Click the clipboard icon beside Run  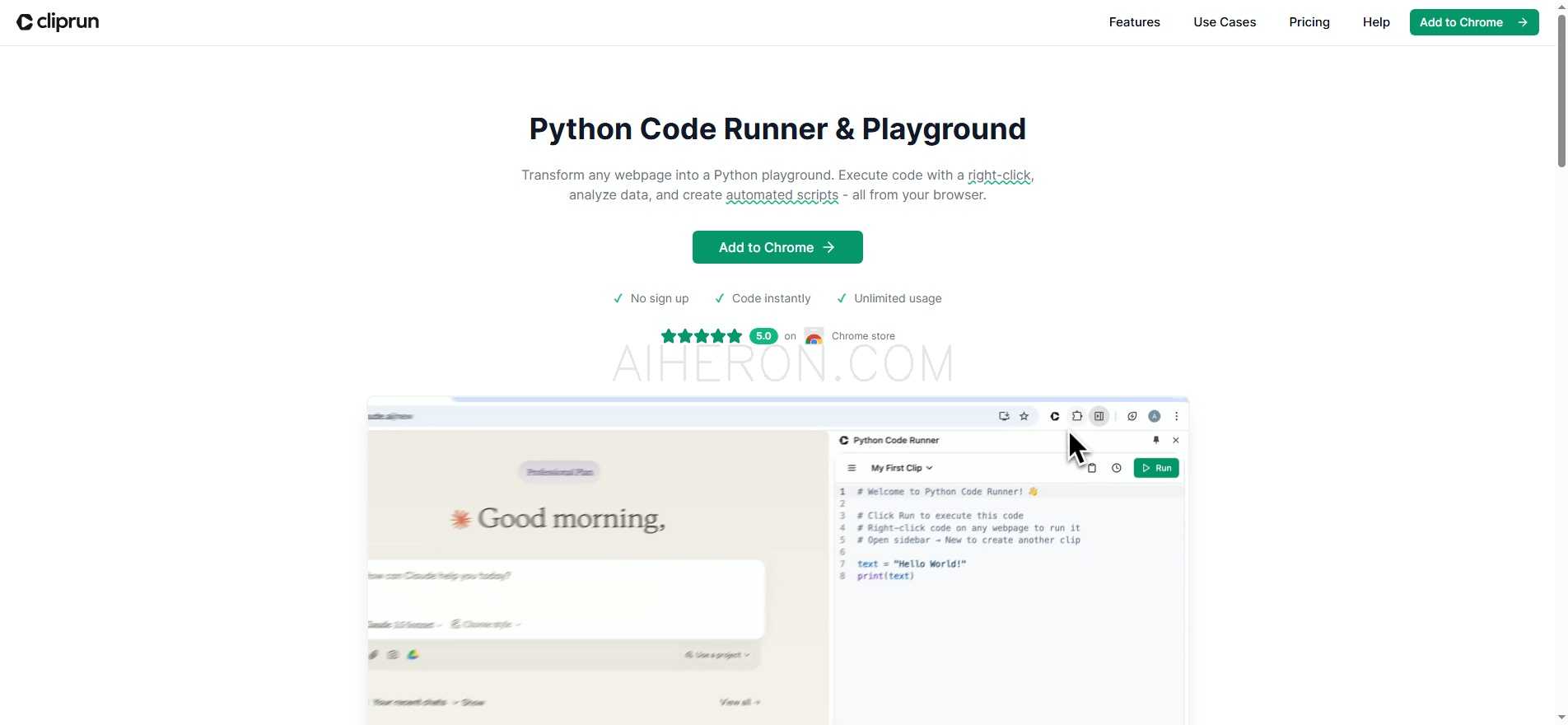point(1092,468)
